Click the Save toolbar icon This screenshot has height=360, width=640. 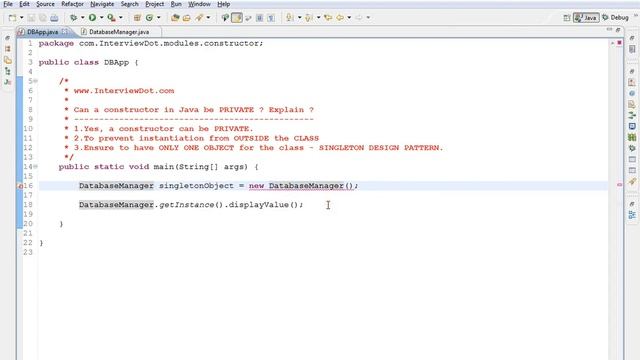31,18
